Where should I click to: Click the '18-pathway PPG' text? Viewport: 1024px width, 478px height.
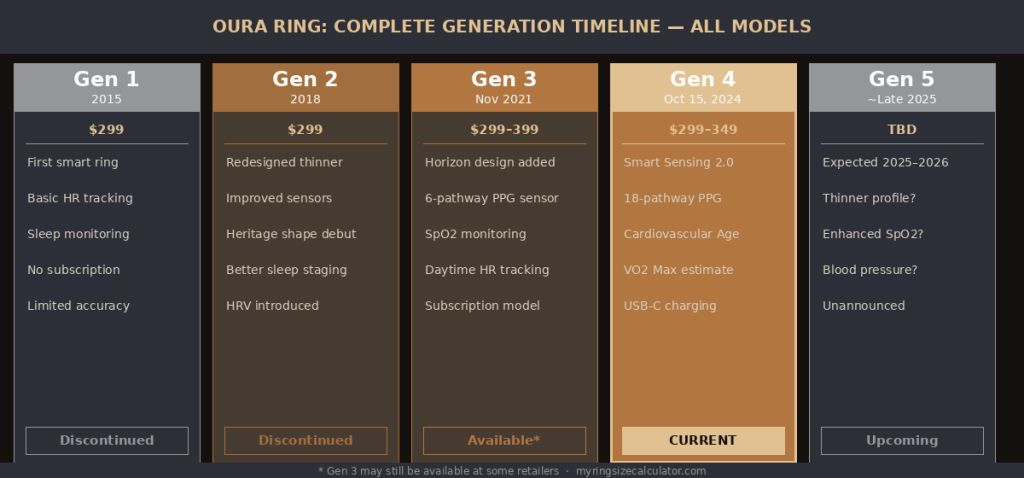673,198
